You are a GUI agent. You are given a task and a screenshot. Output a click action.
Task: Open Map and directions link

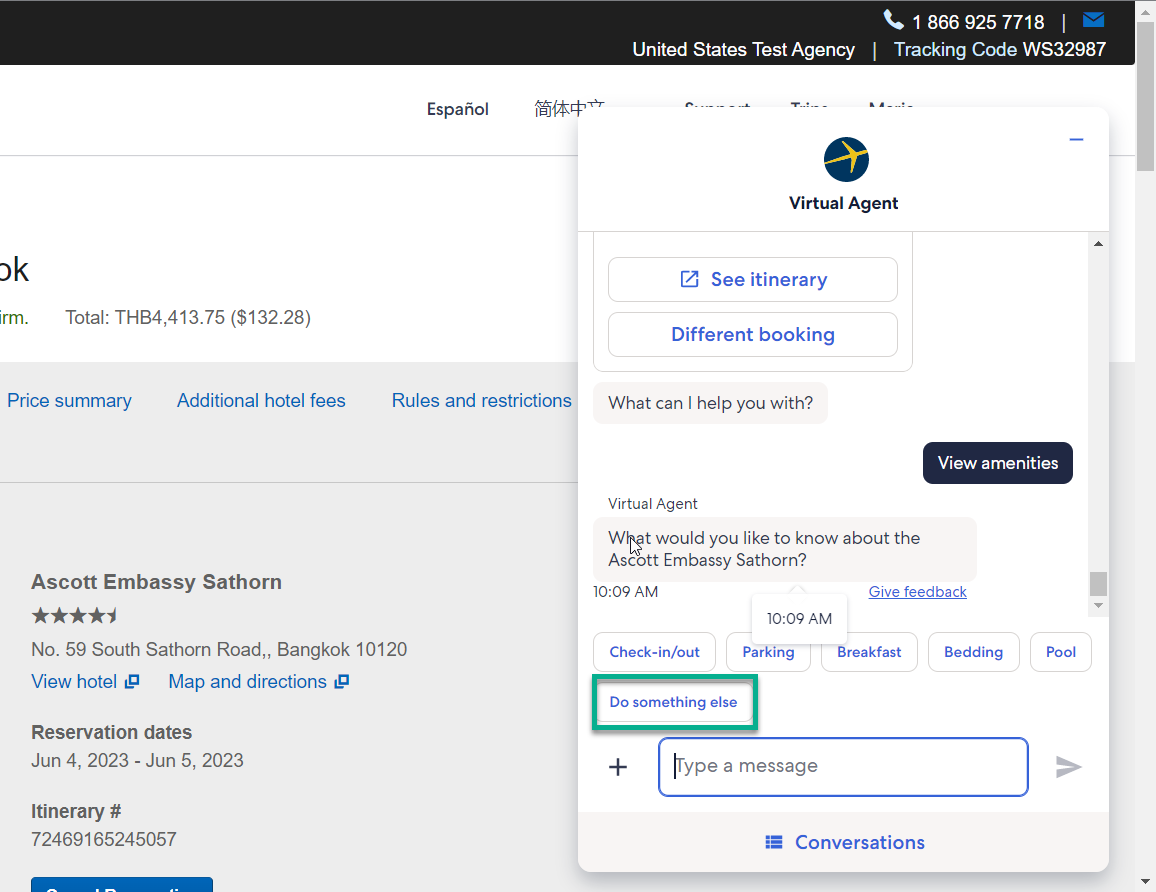(248, 682)
